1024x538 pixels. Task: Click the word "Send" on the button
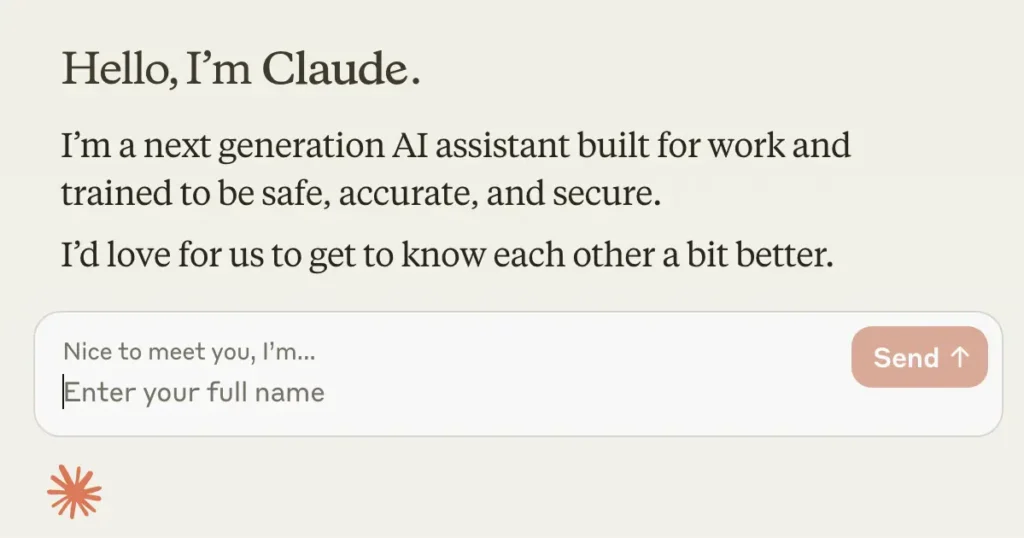coord(906,358)
